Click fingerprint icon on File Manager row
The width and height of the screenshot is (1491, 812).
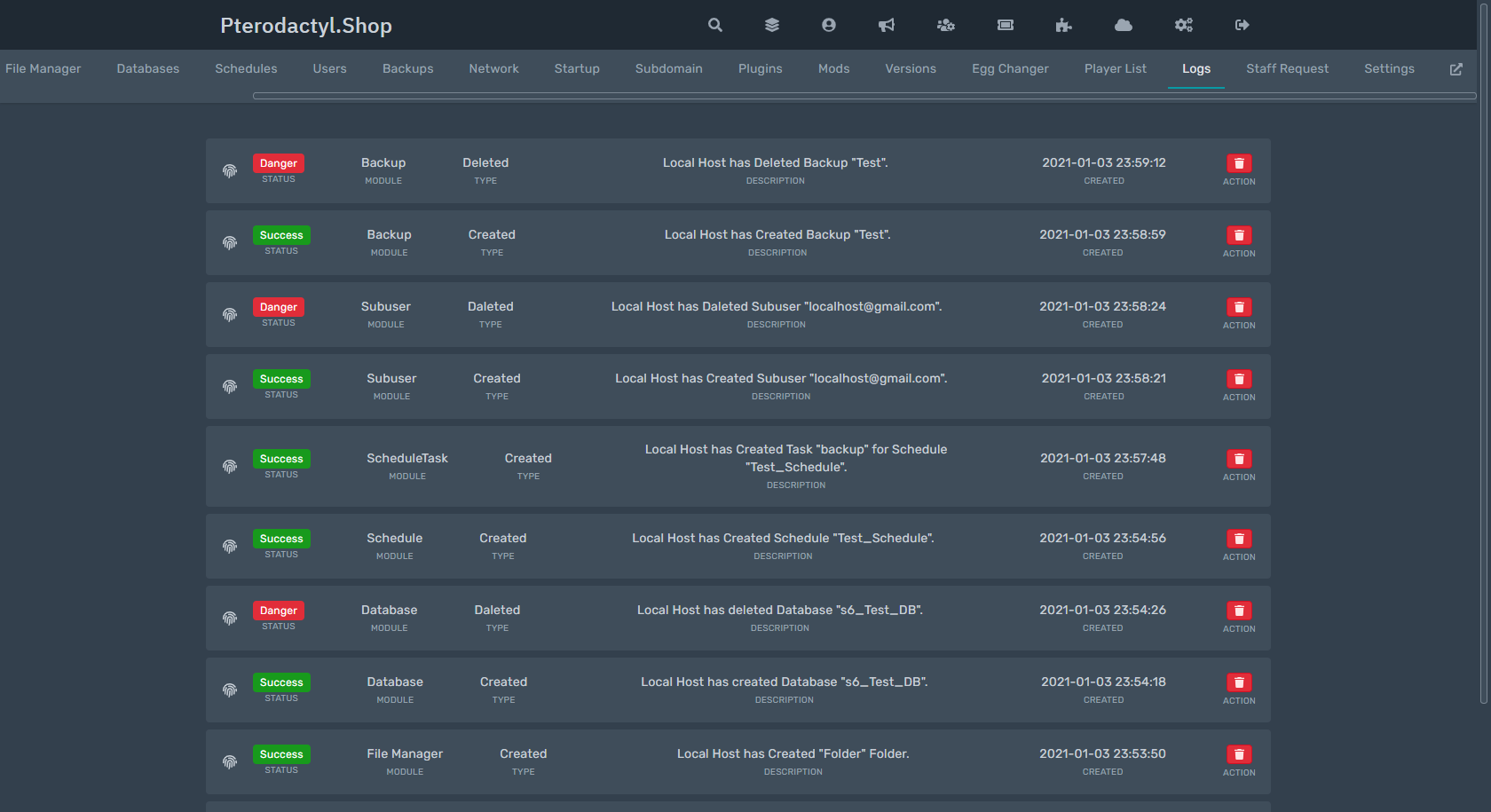(230, 761)
